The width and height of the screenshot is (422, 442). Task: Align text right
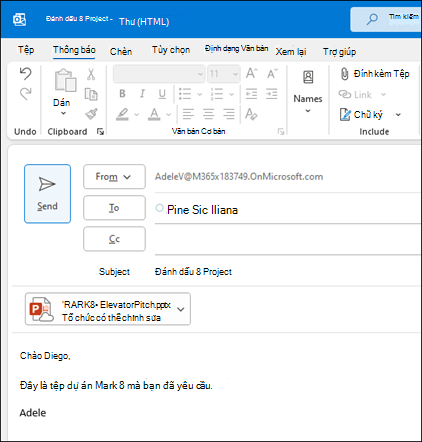[x=229, y=114]
